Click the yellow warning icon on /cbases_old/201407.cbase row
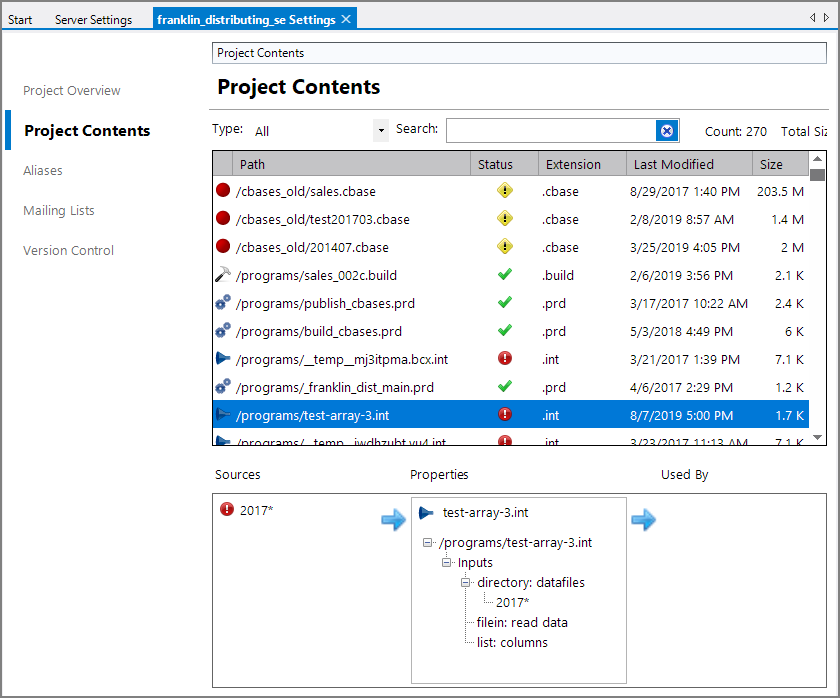840x698 pixels. [505, 247]
